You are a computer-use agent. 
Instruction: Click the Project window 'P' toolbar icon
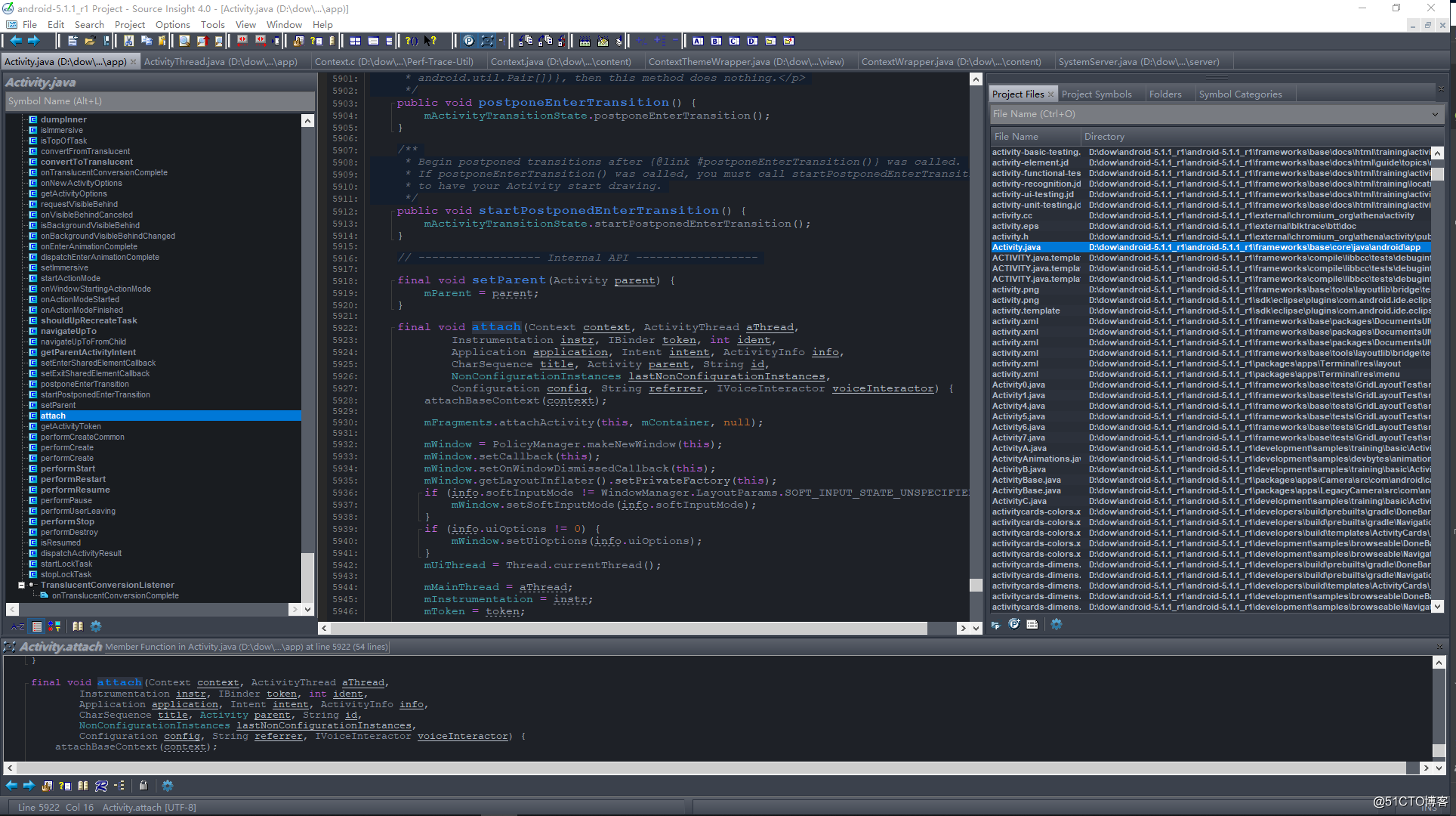click(x=468, y=41)
